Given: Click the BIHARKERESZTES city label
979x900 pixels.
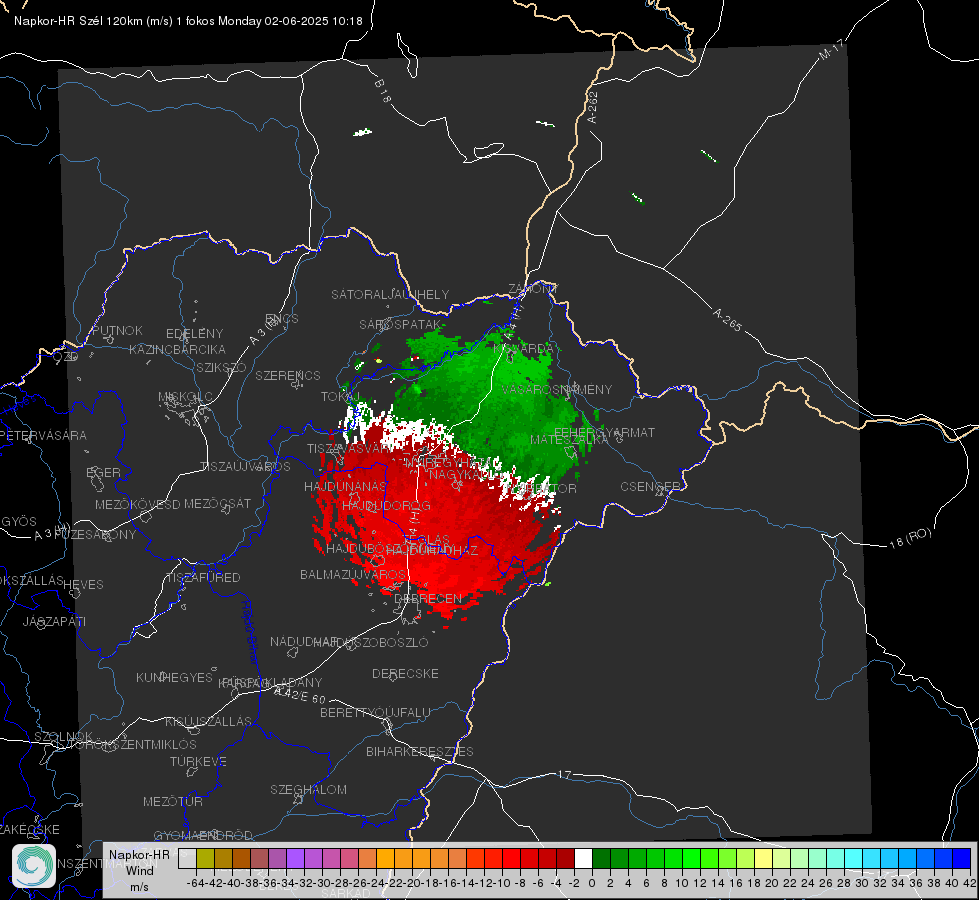Looking at the screenshot, I should 420,751.
